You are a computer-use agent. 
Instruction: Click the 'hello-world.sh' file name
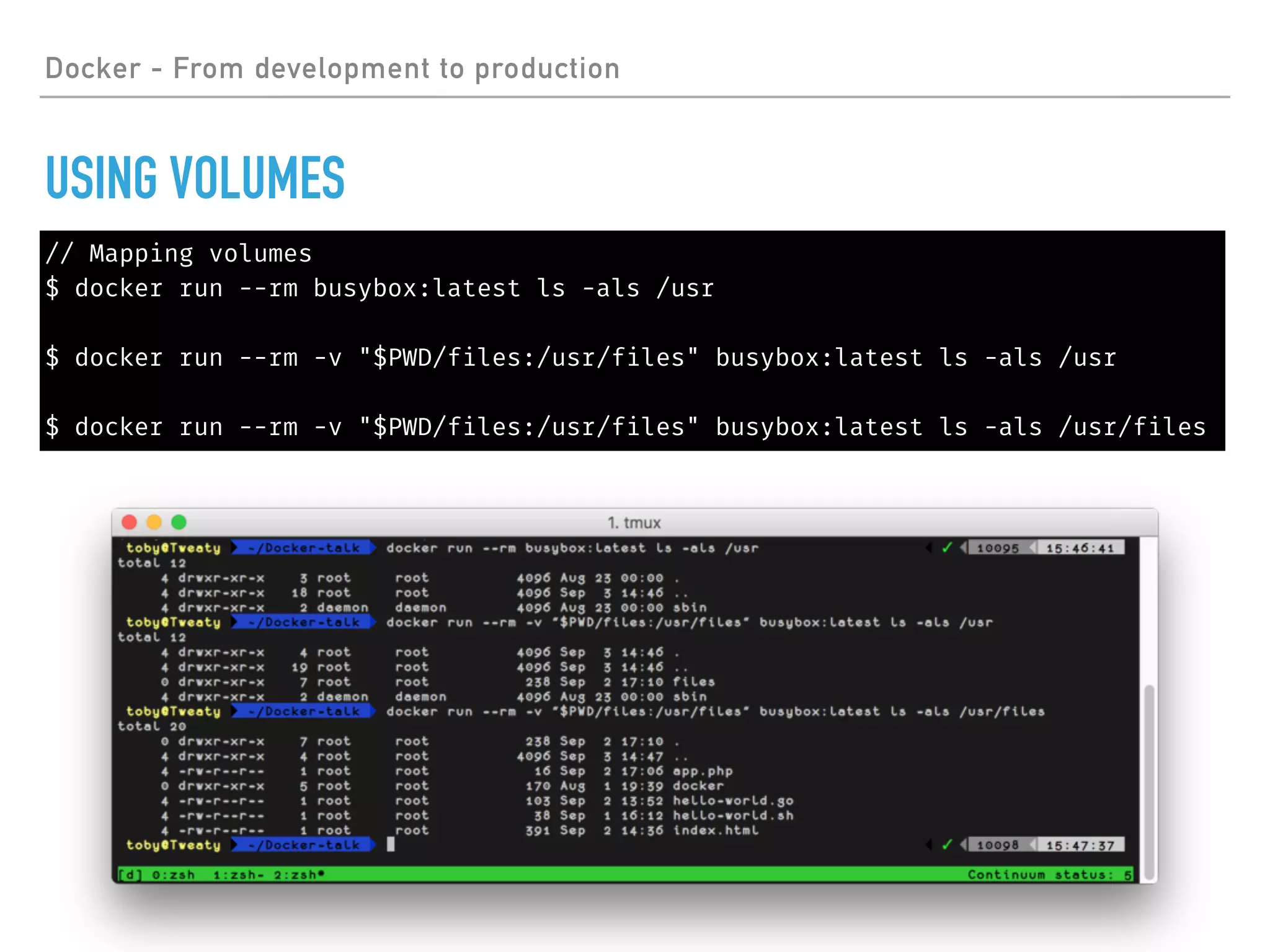pyautogui.click(x=733, y=816)
